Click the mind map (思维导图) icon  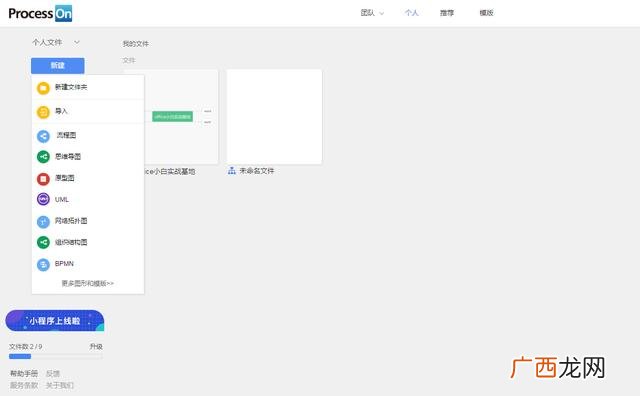(x=43, y=157)
